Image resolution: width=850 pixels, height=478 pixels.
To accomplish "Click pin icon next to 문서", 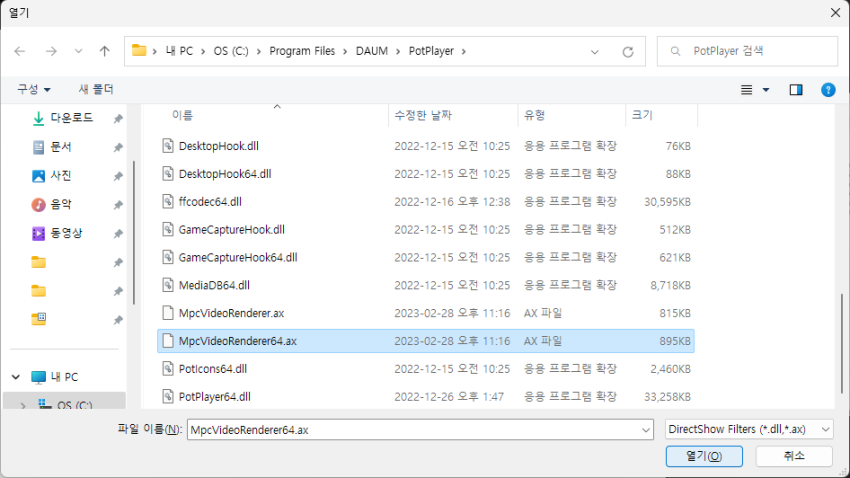I will [118, 147].
